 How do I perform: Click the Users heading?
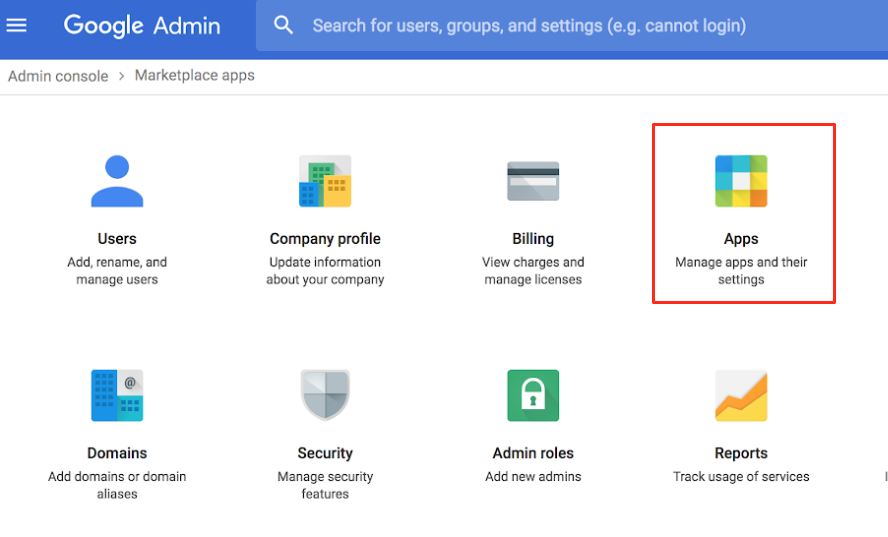coord(117,239)
